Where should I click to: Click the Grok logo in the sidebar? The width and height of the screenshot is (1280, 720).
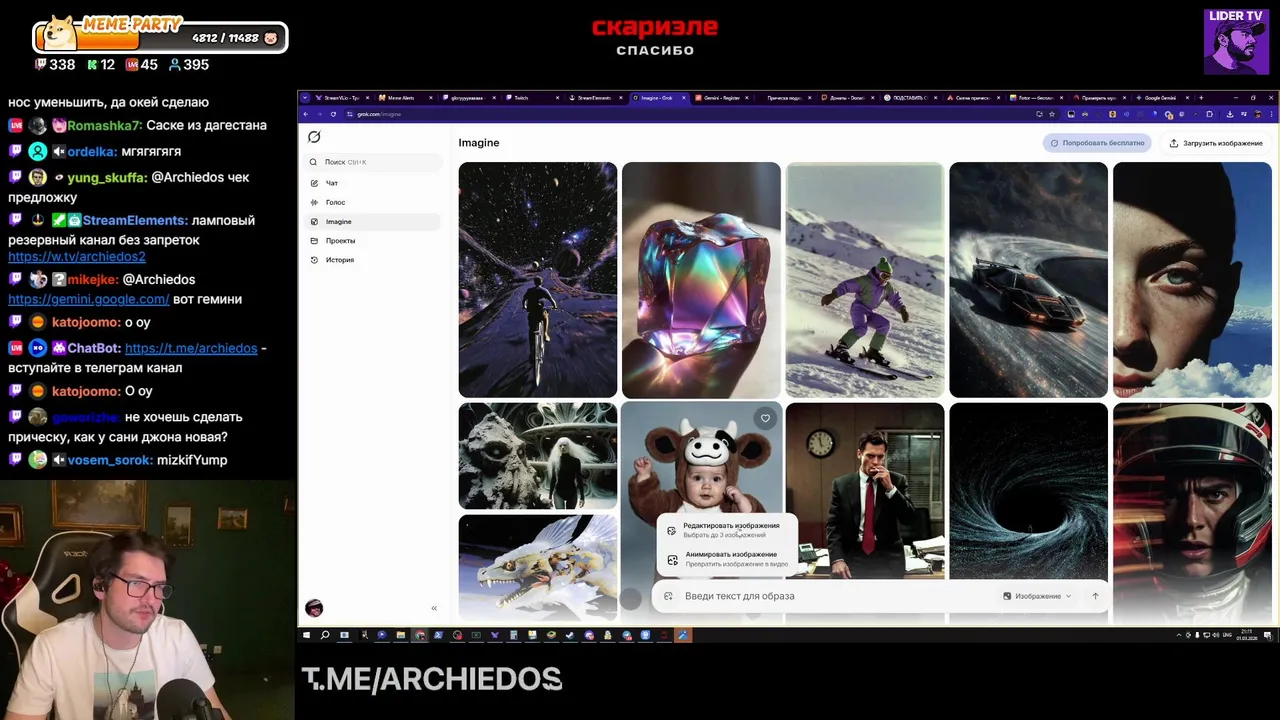pyautogui.click(x=314, y=137)
